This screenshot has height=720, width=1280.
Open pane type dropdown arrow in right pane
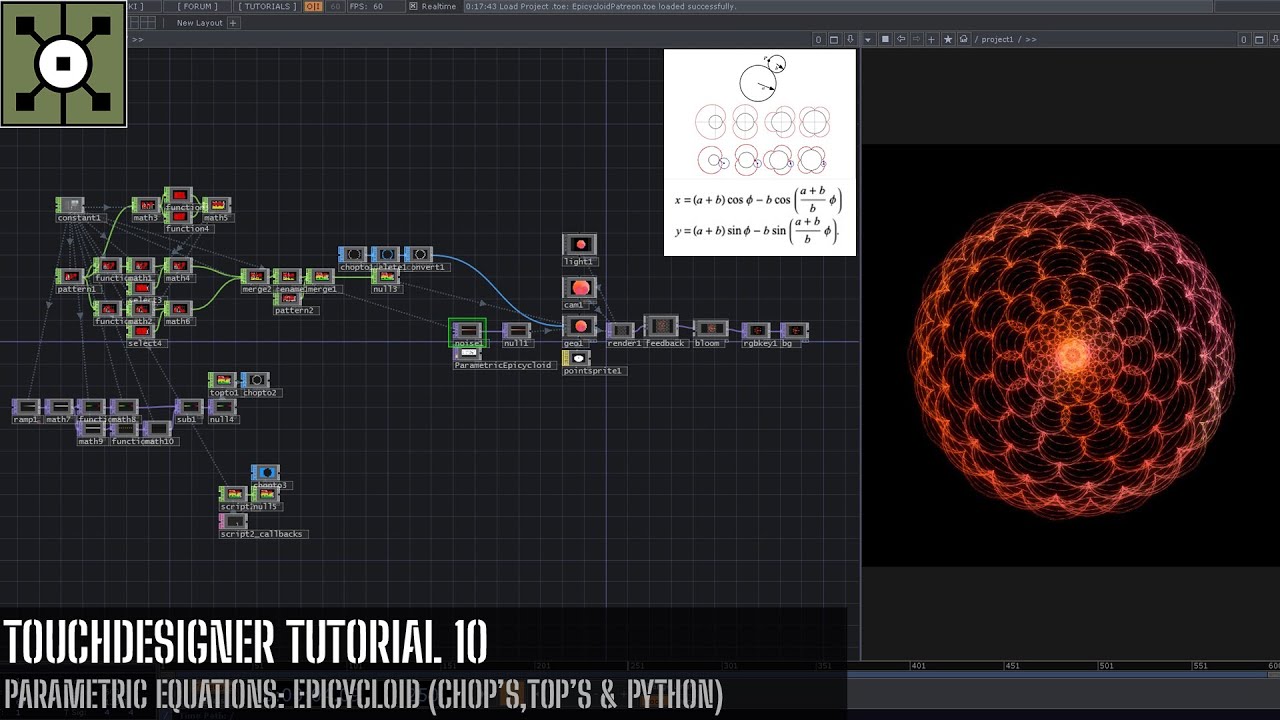[x=868, y=39]
